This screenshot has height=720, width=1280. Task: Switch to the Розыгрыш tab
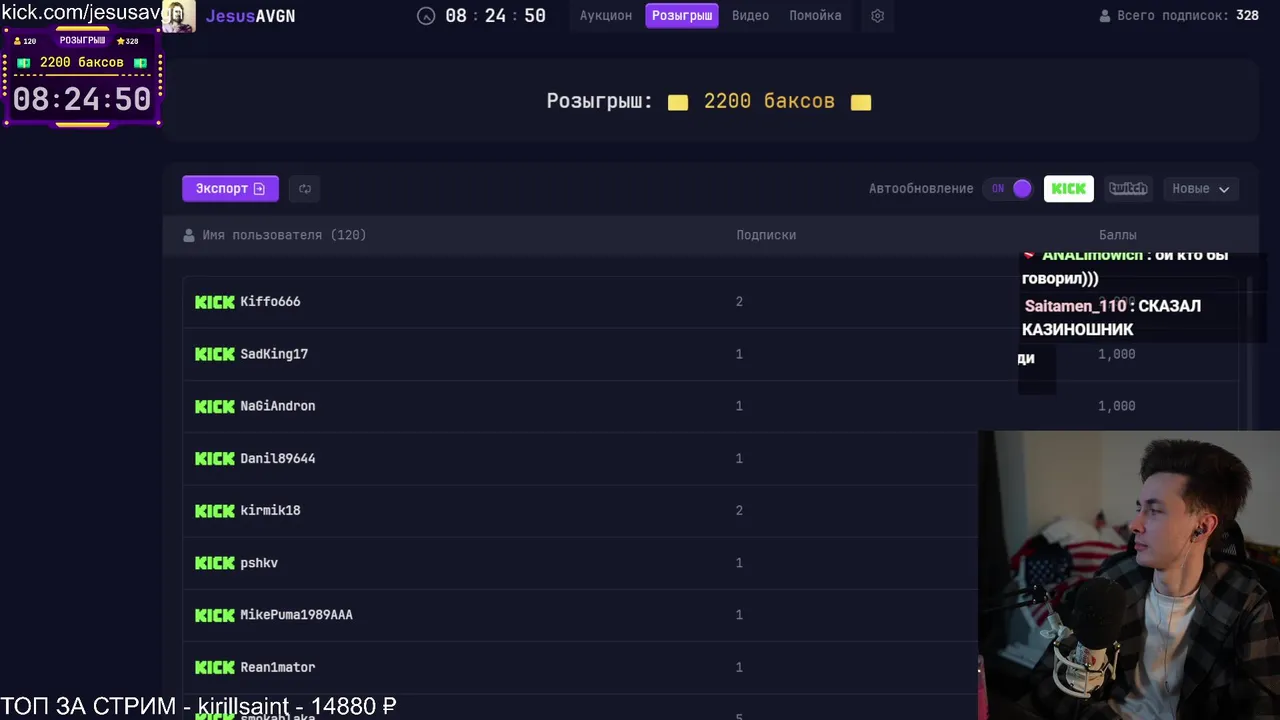click(x=682, y=16)
